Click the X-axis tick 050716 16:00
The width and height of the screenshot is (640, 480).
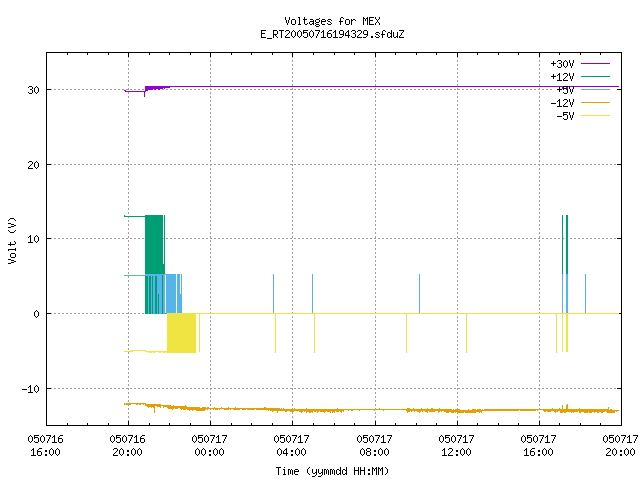tap(45, 446)
